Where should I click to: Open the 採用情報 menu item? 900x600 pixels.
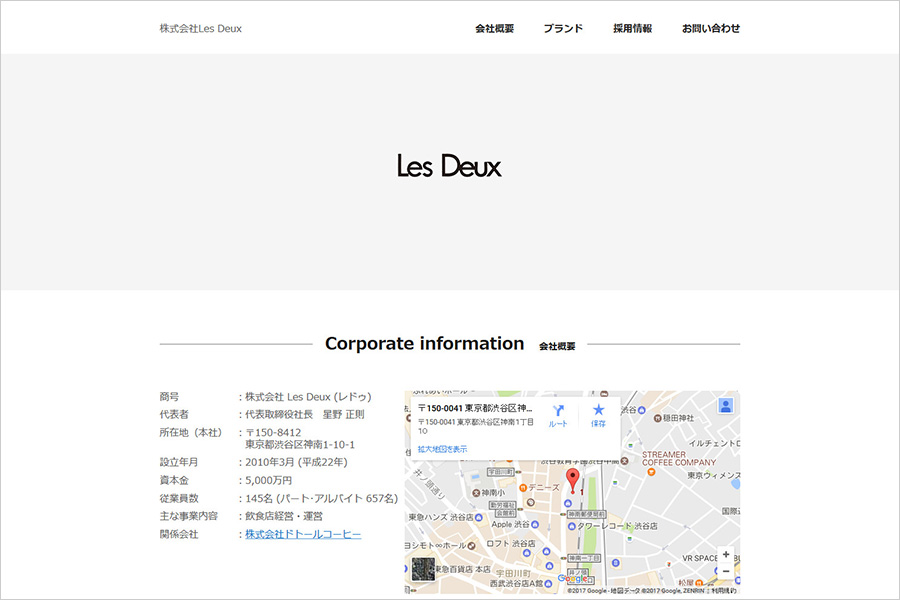(632, 28)
